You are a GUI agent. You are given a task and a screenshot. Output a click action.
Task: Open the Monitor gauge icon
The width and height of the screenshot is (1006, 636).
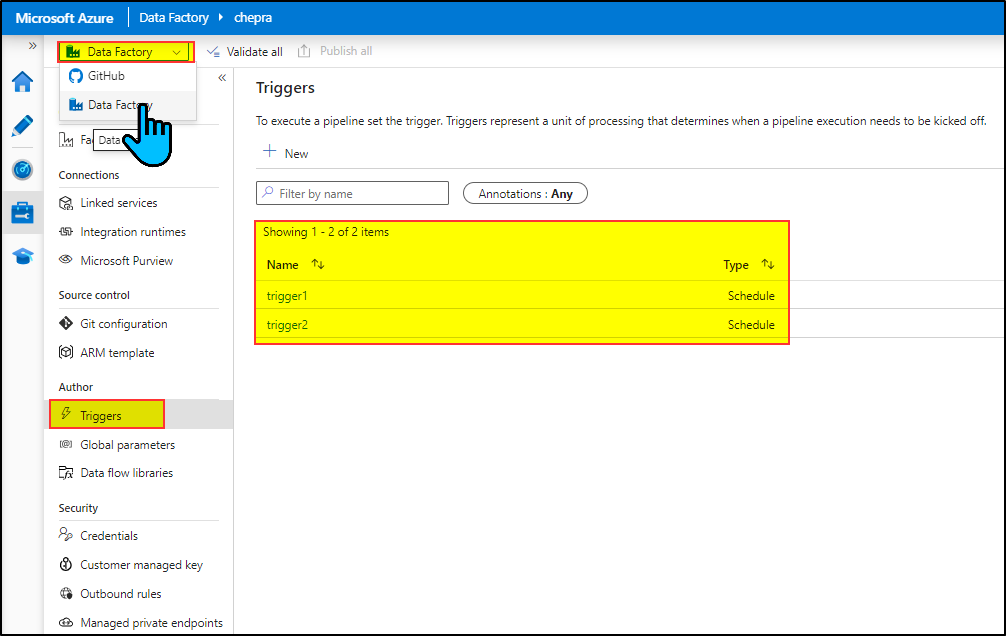point(22,169)
